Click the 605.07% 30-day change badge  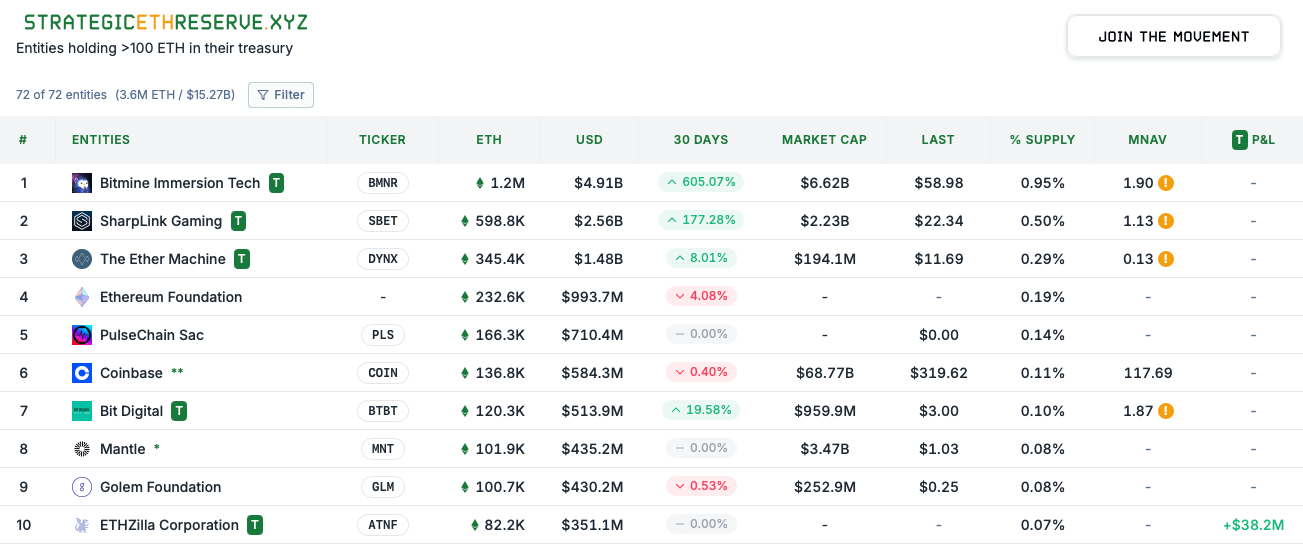[701, 182]
